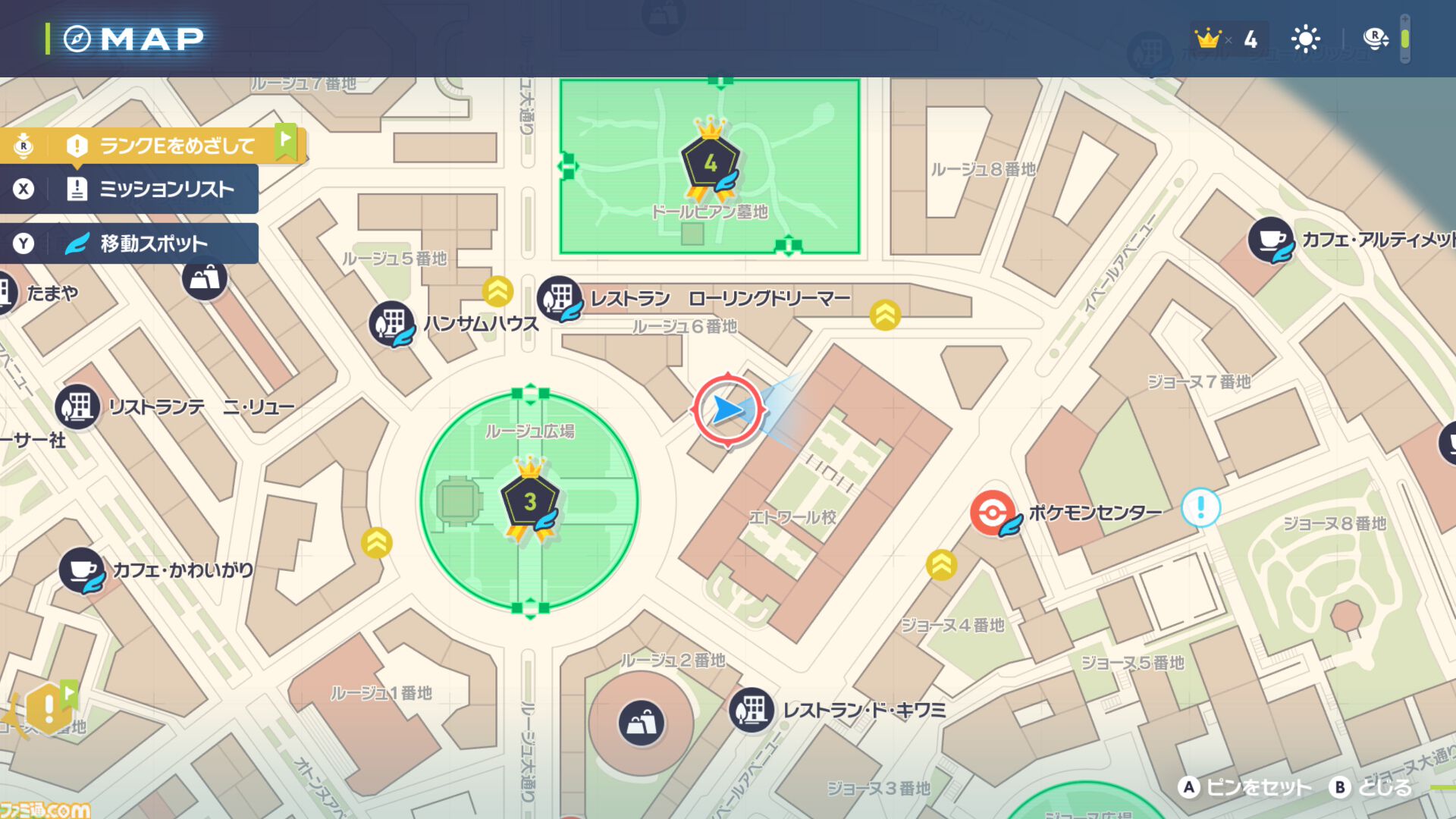Click the crown rank counter showing 4
Image resolution: width=1456 pixels, height=819 pixels.
(x=1227, y=39)
